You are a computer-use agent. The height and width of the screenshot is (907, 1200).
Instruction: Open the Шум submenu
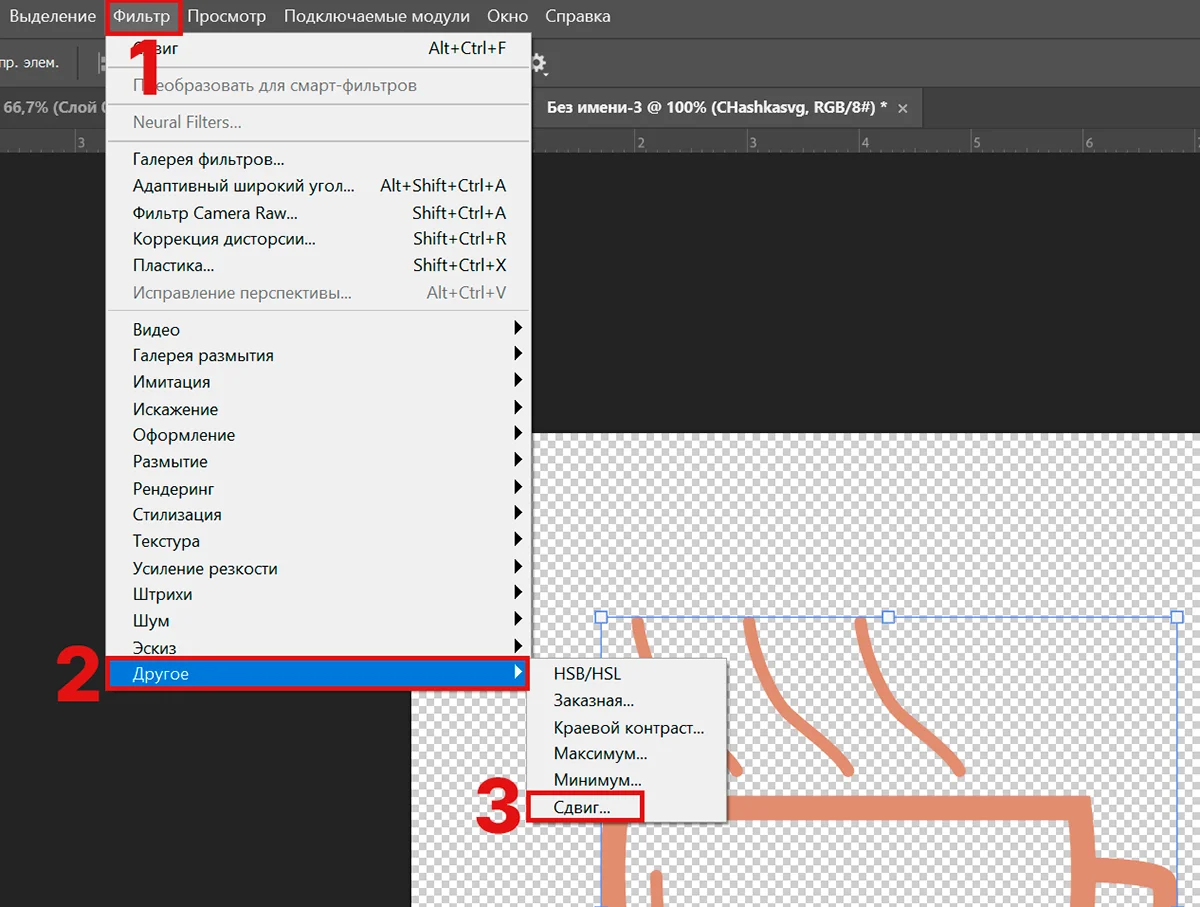[318, 621]
